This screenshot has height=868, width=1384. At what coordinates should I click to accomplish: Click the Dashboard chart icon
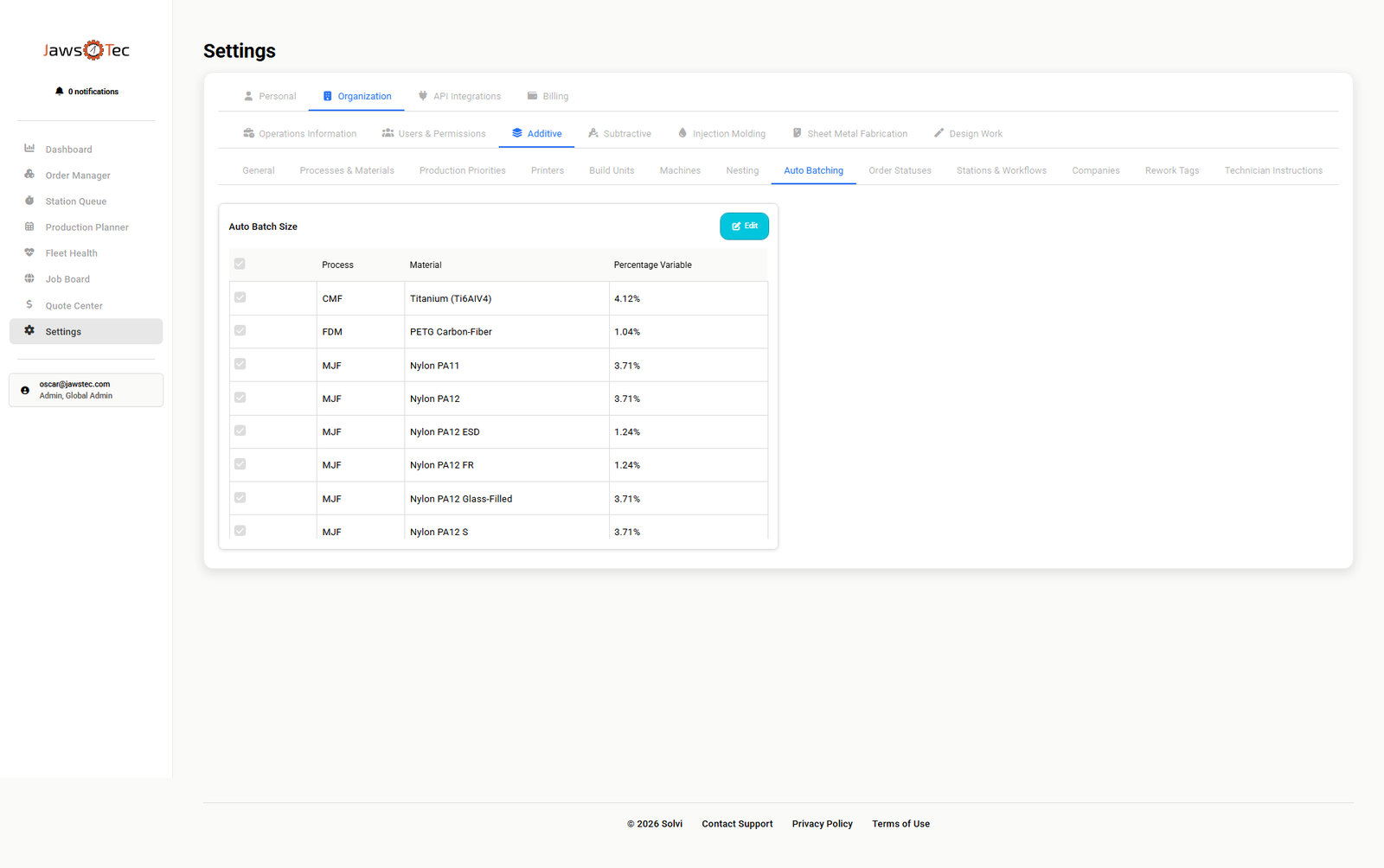click(x=29, y=149)
